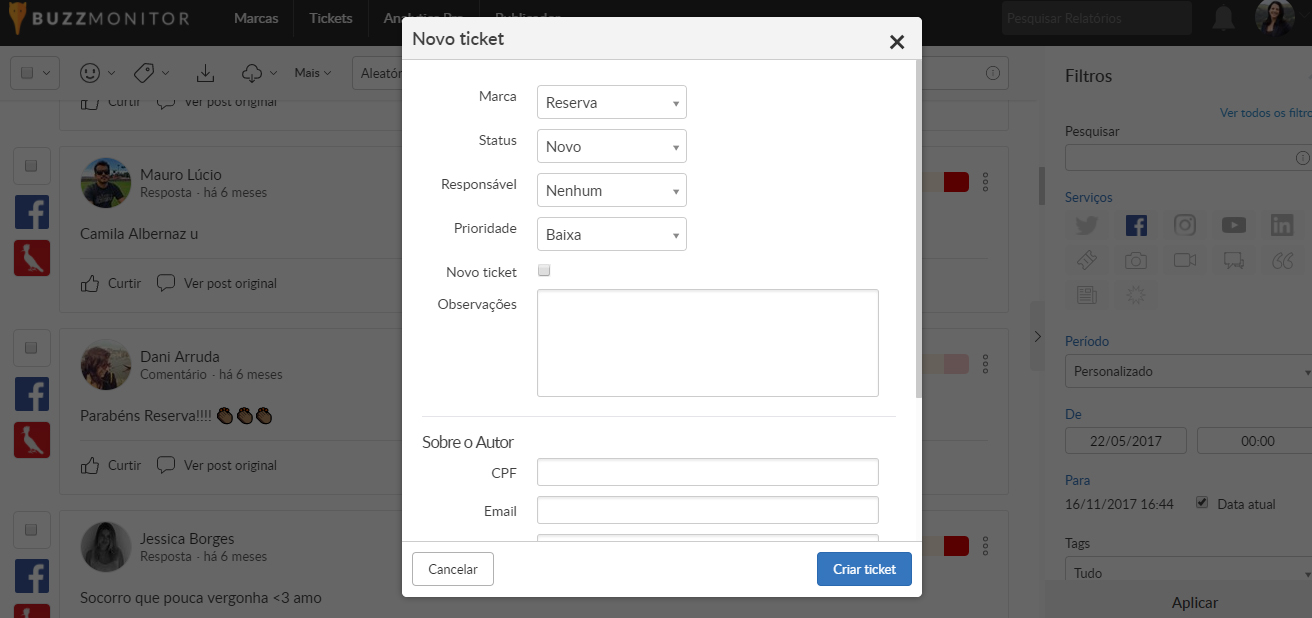The width and height of the screenshot is (1312, 618).
Task: Expand the Prioridade dropdown set to Baixa
Action: [611, 234]
